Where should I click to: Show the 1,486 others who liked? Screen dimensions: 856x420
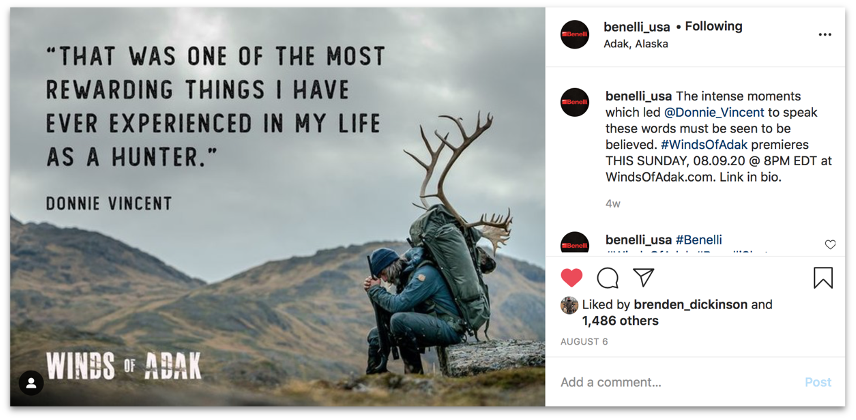pos(620,321)
